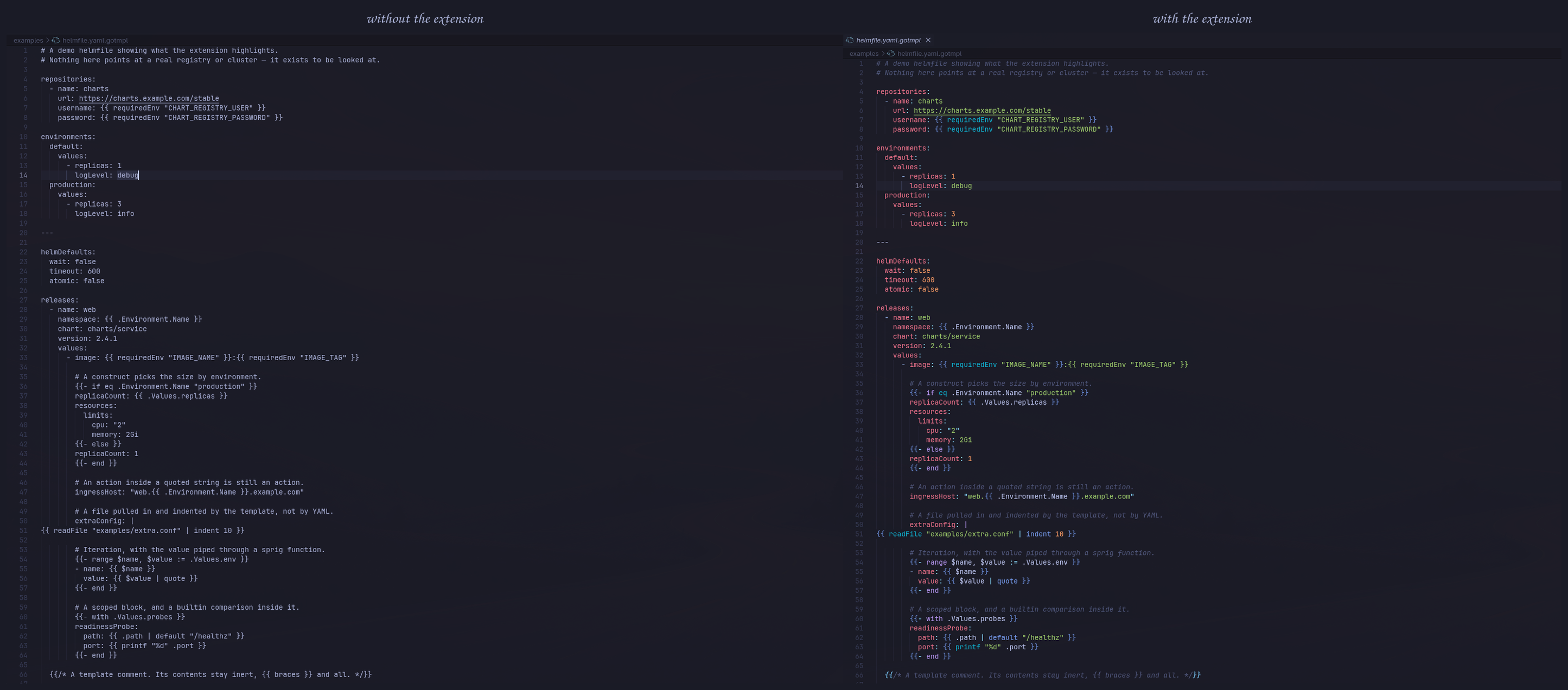This screenshot has width=1568, height=690.
Task: Click '{{- else }}' in the highlighted editor
Action: click(x=932, y=450)
